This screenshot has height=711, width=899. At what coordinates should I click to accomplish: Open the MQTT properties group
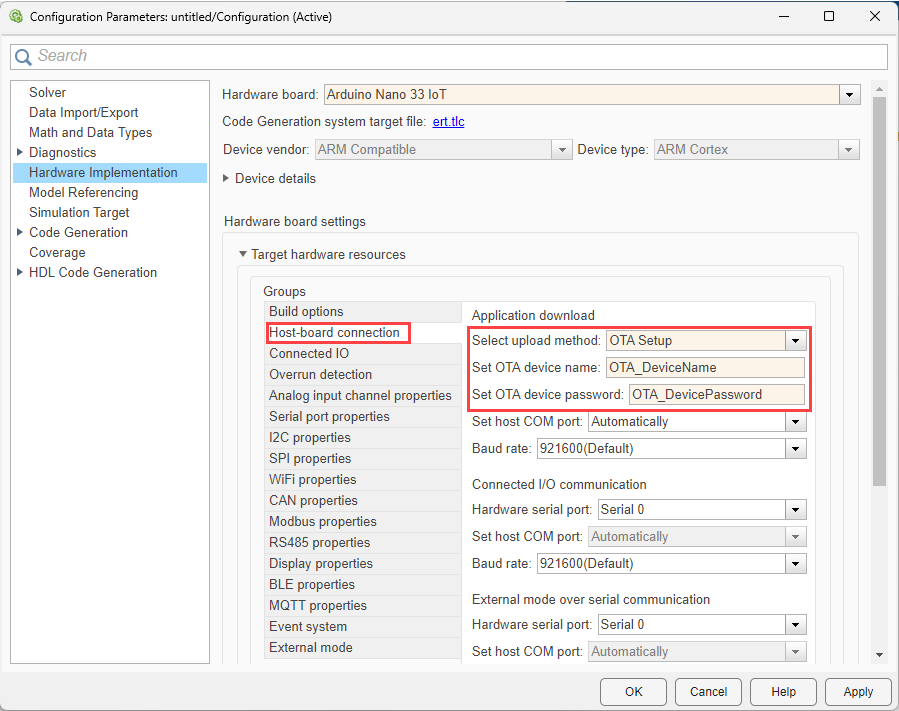(315, 605)
